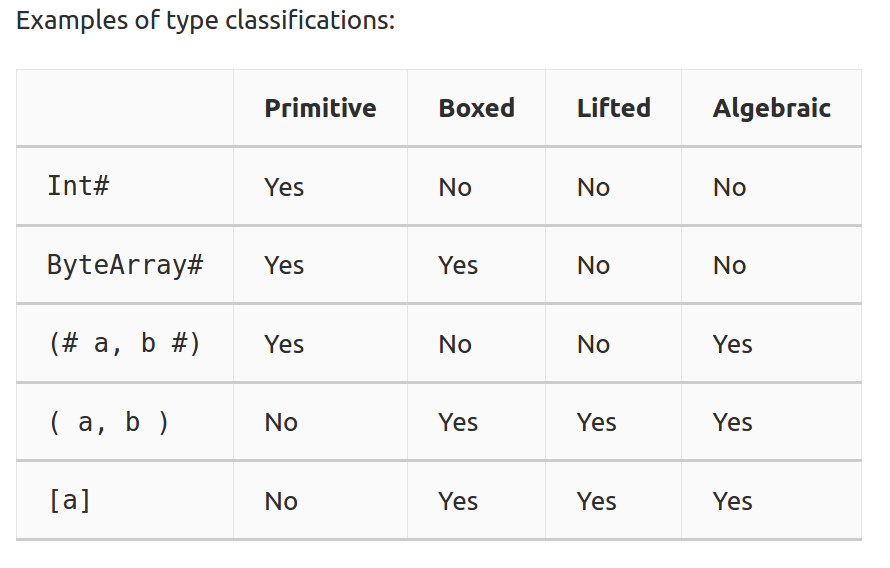This screenshot has height=568, width=890.
Task: Click the Algebraic value for ByteArray#
Action: pyautogui.click(x=729, y=266)
